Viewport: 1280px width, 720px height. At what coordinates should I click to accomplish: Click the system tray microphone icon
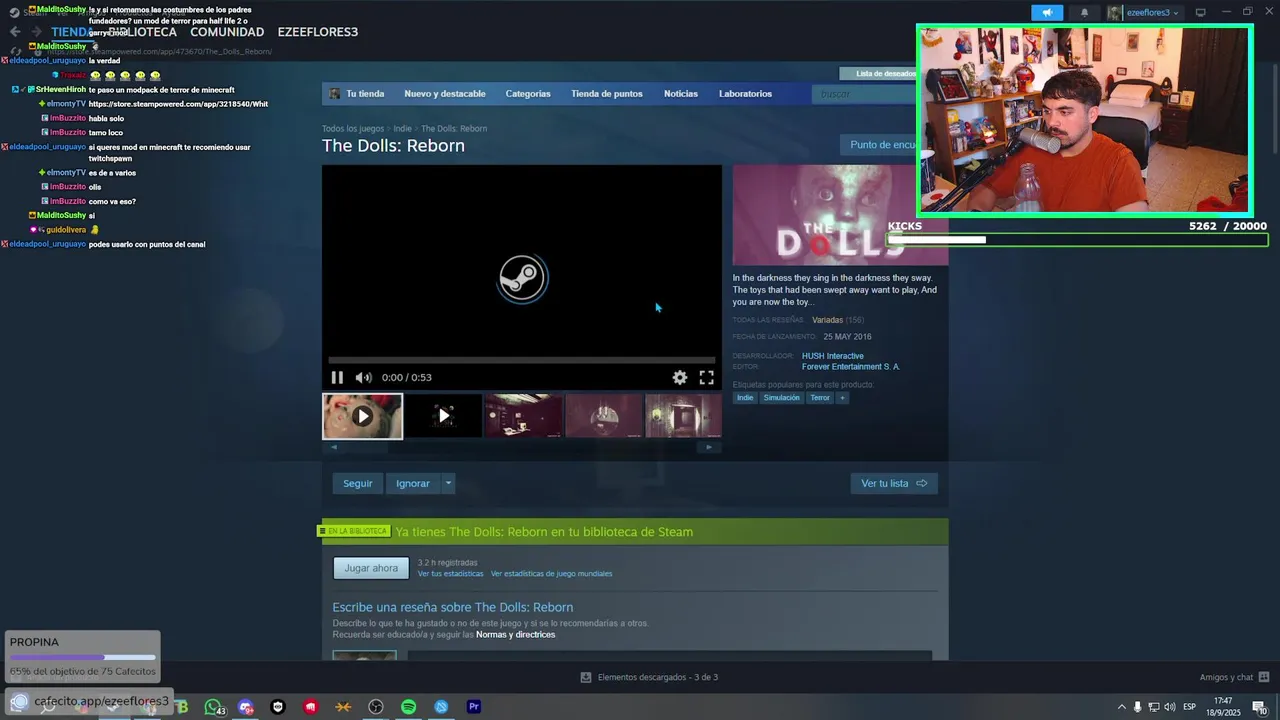click(1137, 707)
